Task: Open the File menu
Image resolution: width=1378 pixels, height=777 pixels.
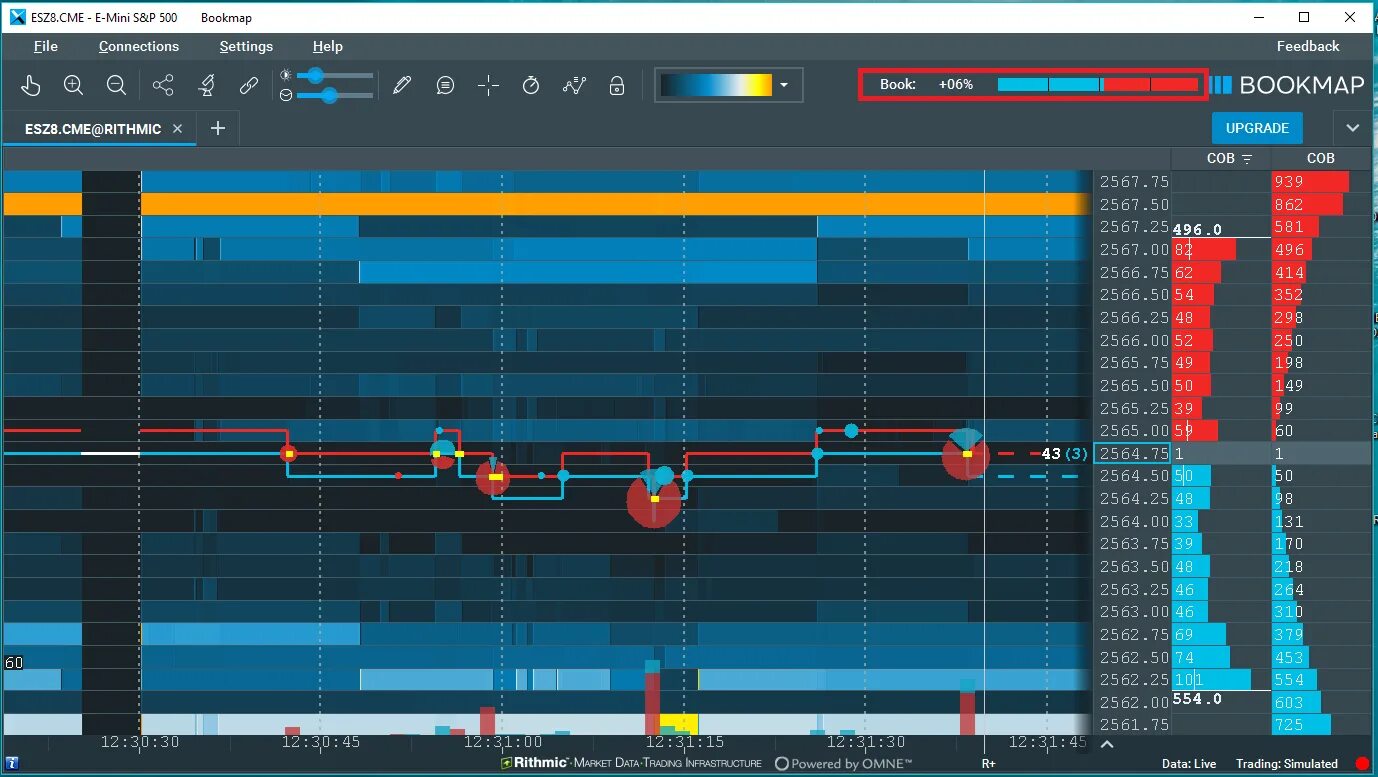Action: pos(46,46)
